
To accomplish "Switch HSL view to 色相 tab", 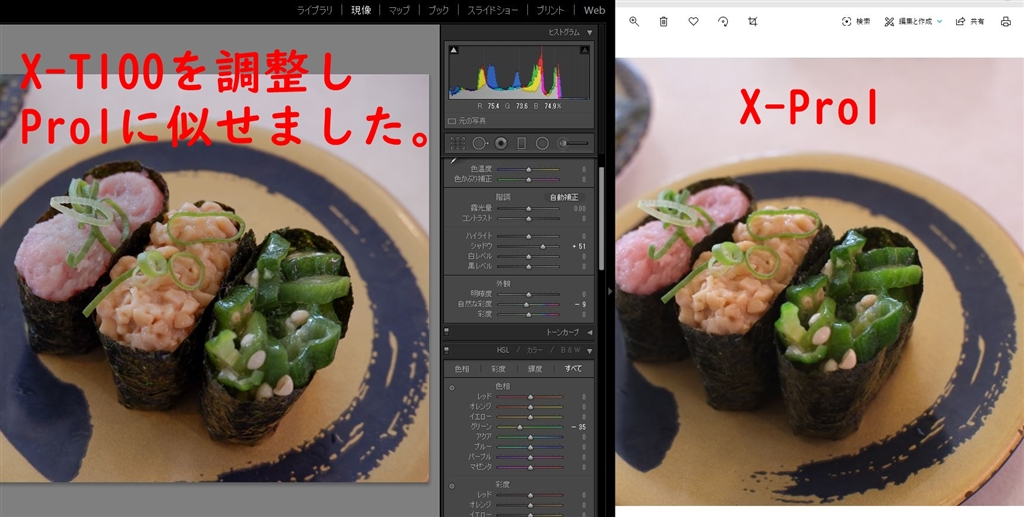I will click(x=462, y=369).
